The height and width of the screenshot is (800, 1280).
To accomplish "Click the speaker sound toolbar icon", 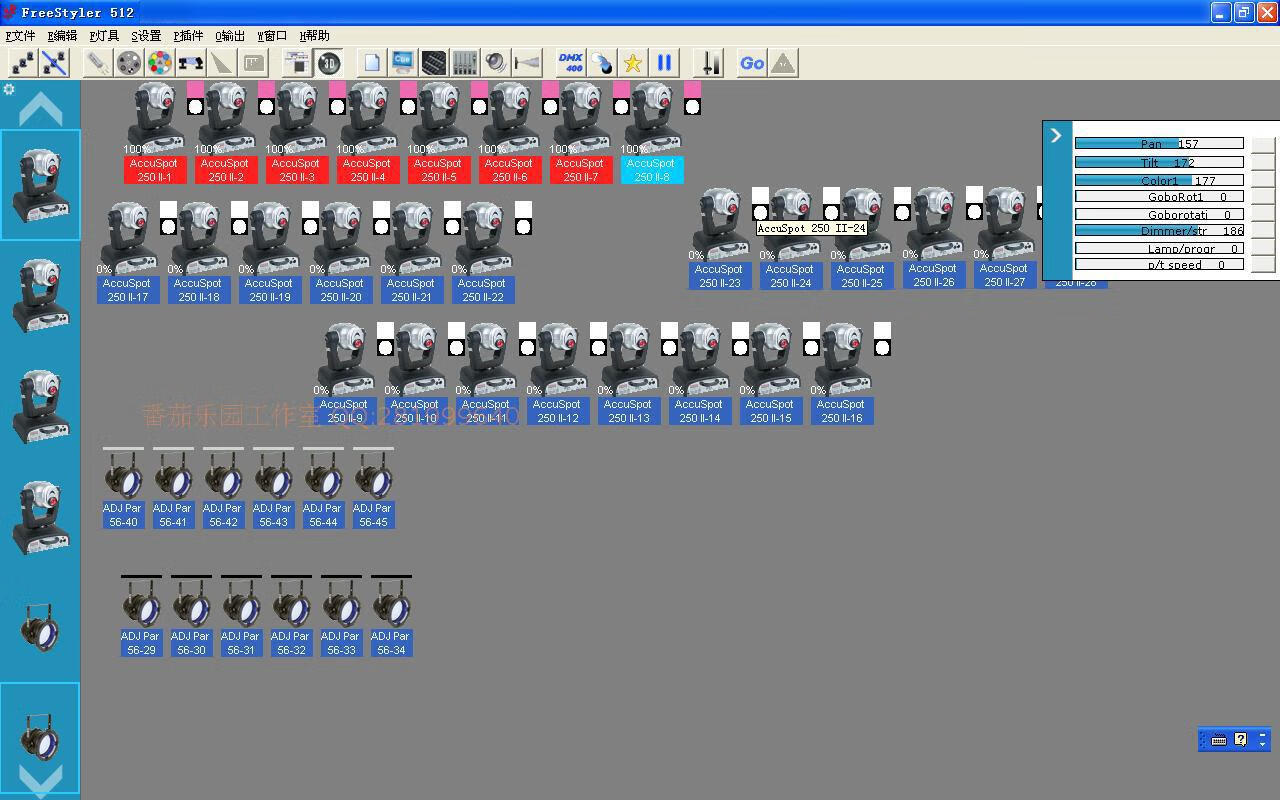I will coord(496,63).
